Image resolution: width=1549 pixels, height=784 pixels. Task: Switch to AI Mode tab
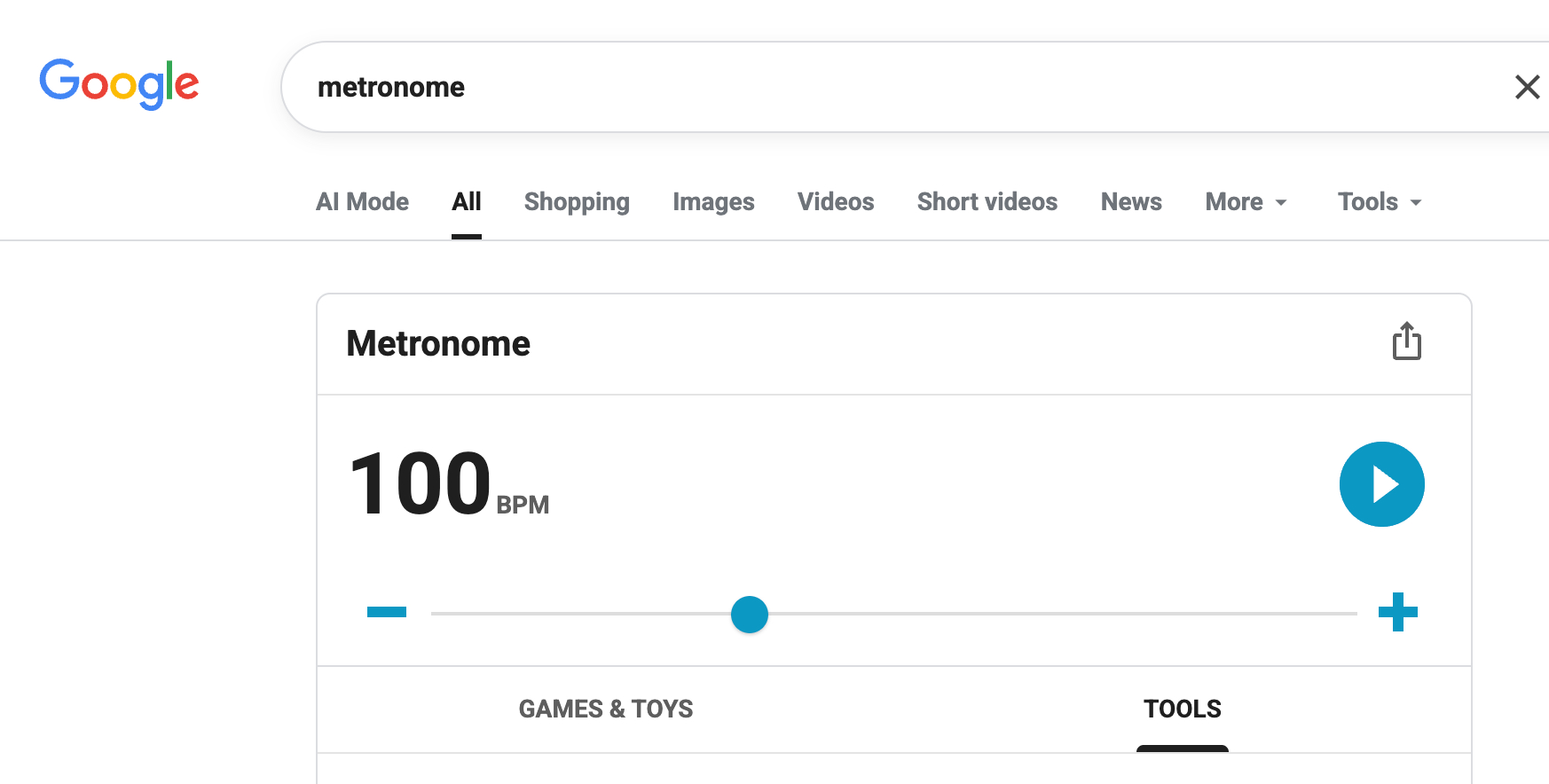362,202
